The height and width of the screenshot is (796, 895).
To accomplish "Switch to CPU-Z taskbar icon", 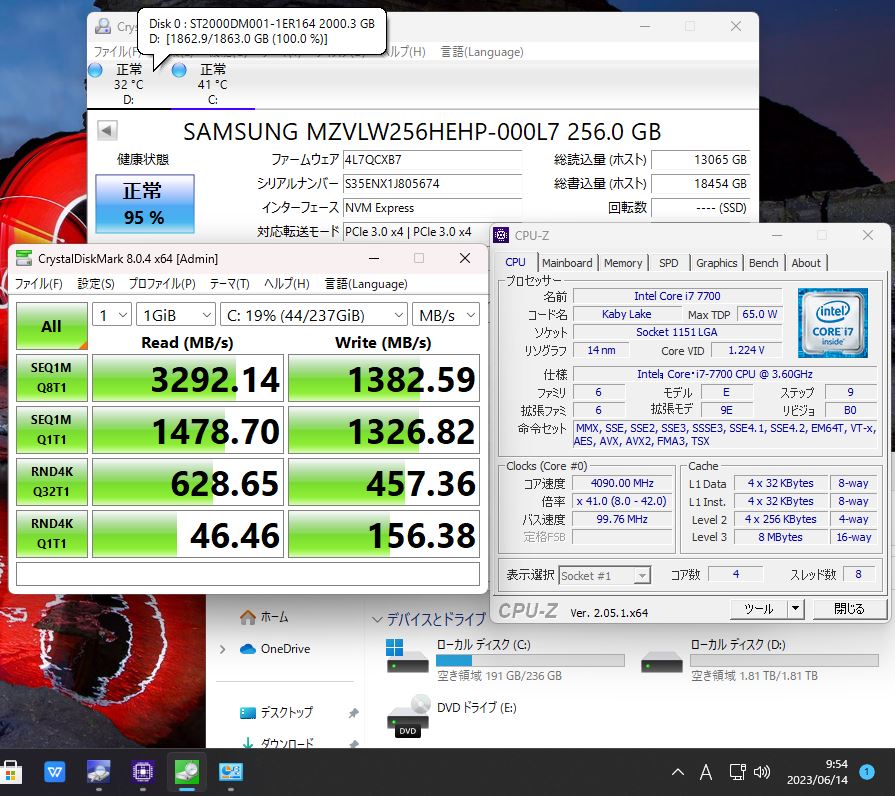I will (x=143, y=773).
